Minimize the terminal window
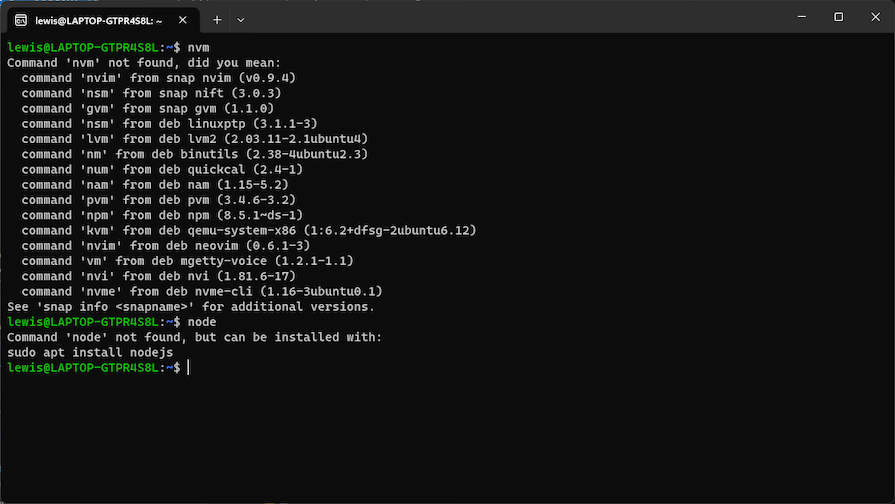 click(792, 17)
